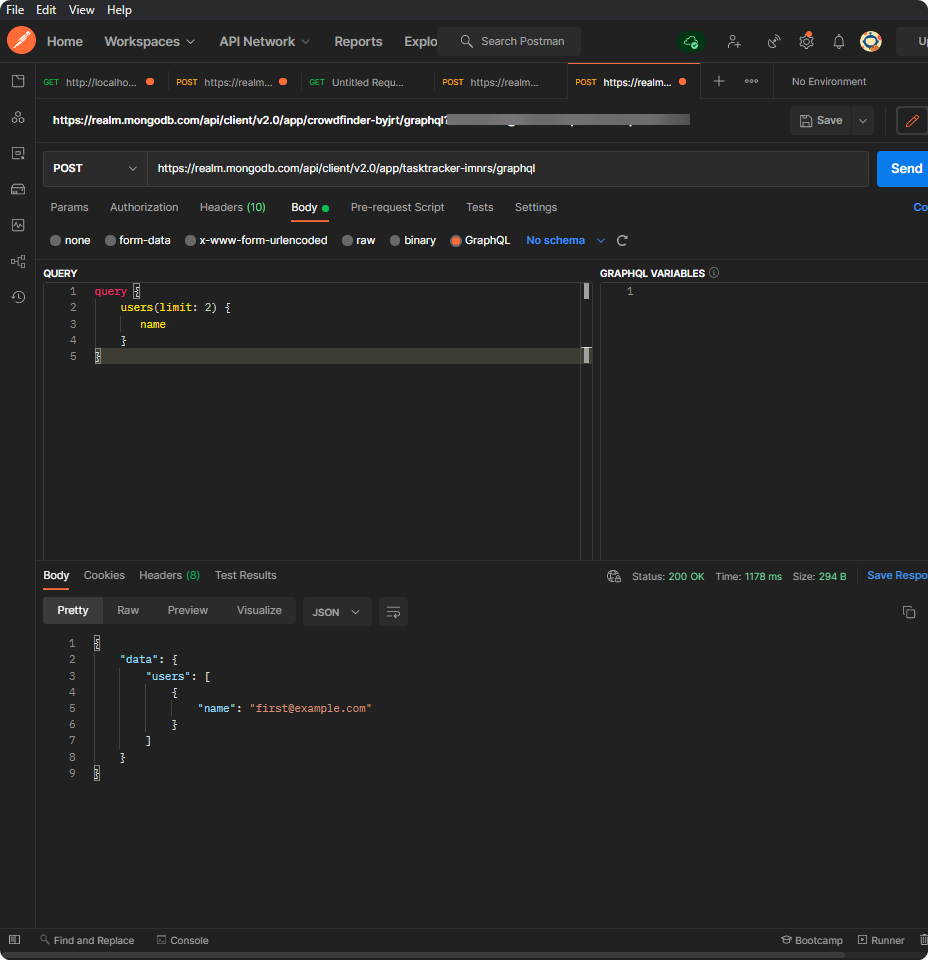Click the cloud sync status icon
This screenshot has width=928, height=960.
[x=690, y=42]
